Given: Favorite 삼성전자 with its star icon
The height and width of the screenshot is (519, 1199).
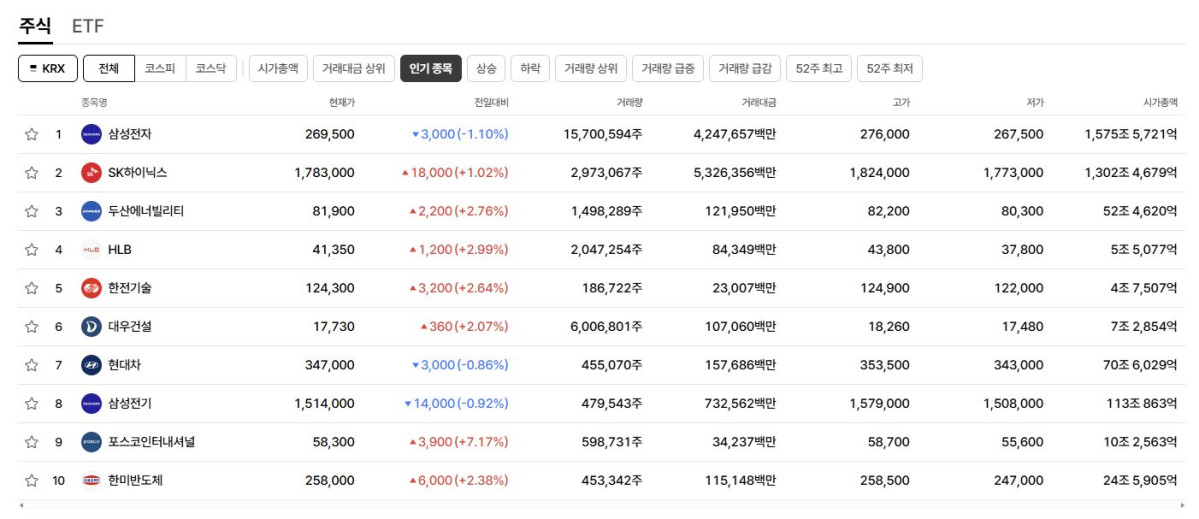Looking at the screenshot, I should (x=31, y=135).
